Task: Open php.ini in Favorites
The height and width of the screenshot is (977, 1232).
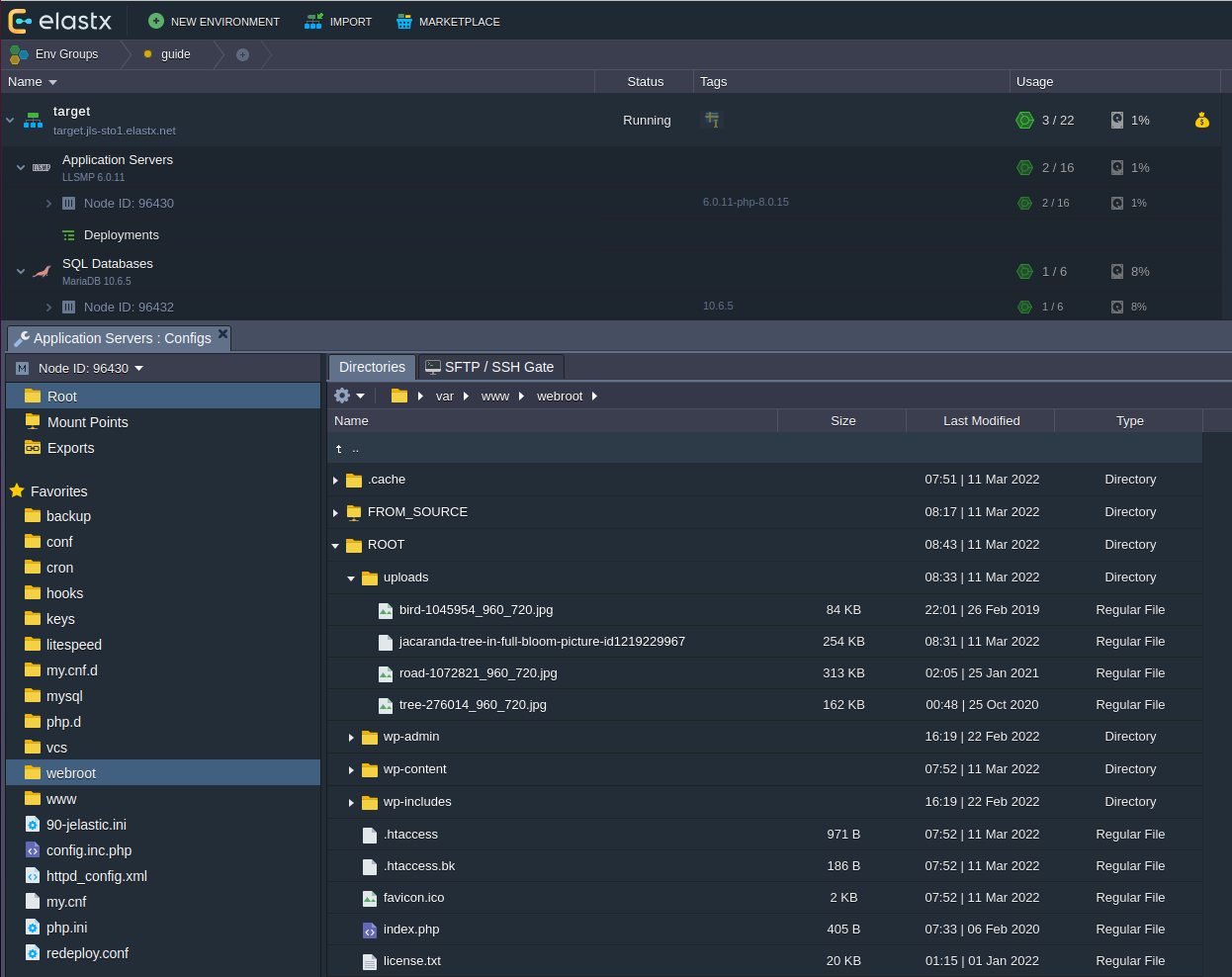Action: tap(66, 928)
